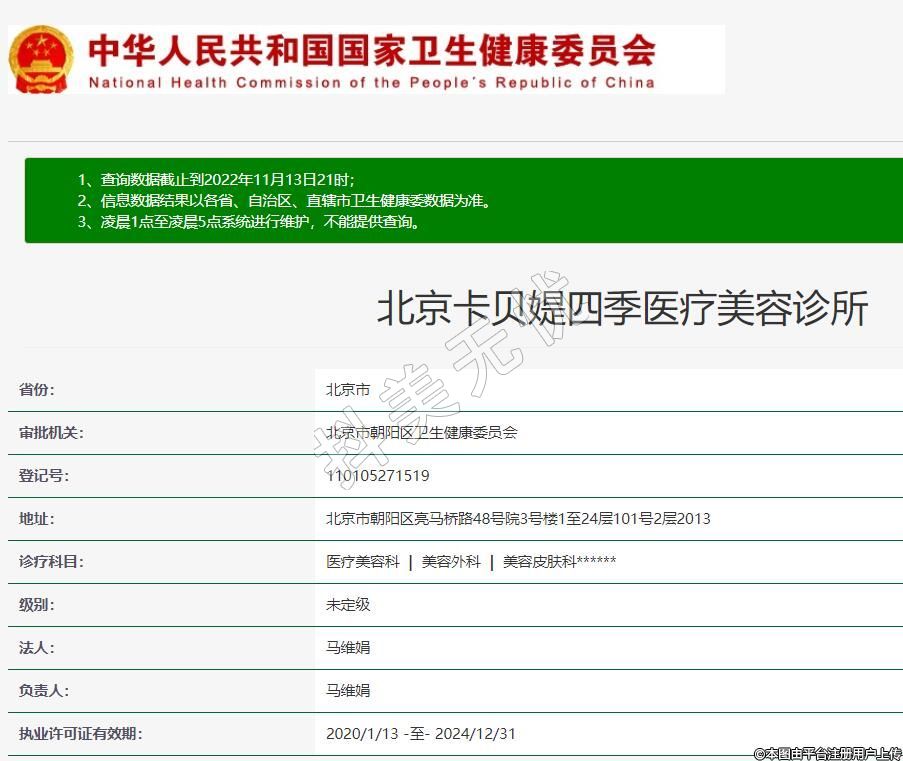Click the clinic name heading 北京卡贝媞四季医疗美容诊所
Screen dimensions: 903x761
coord(622,309)
